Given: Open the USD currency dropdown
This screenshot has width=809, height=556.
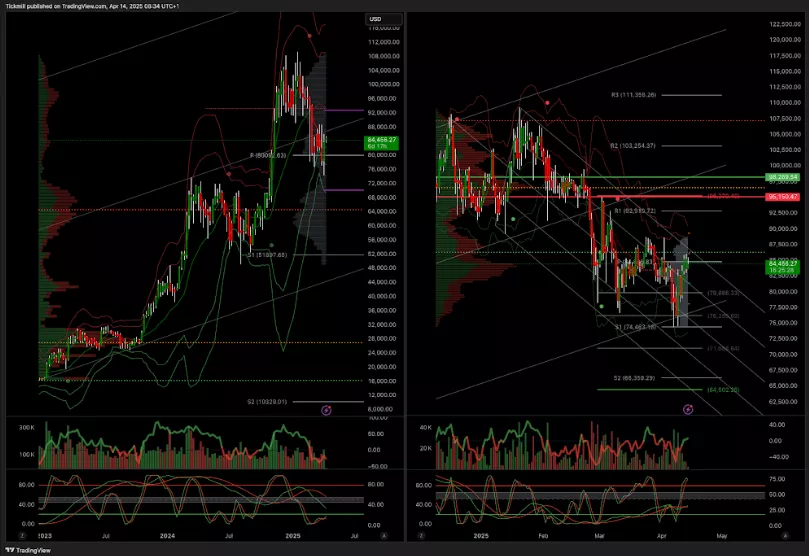Looking at the screenshot, I should click(384, 19).
